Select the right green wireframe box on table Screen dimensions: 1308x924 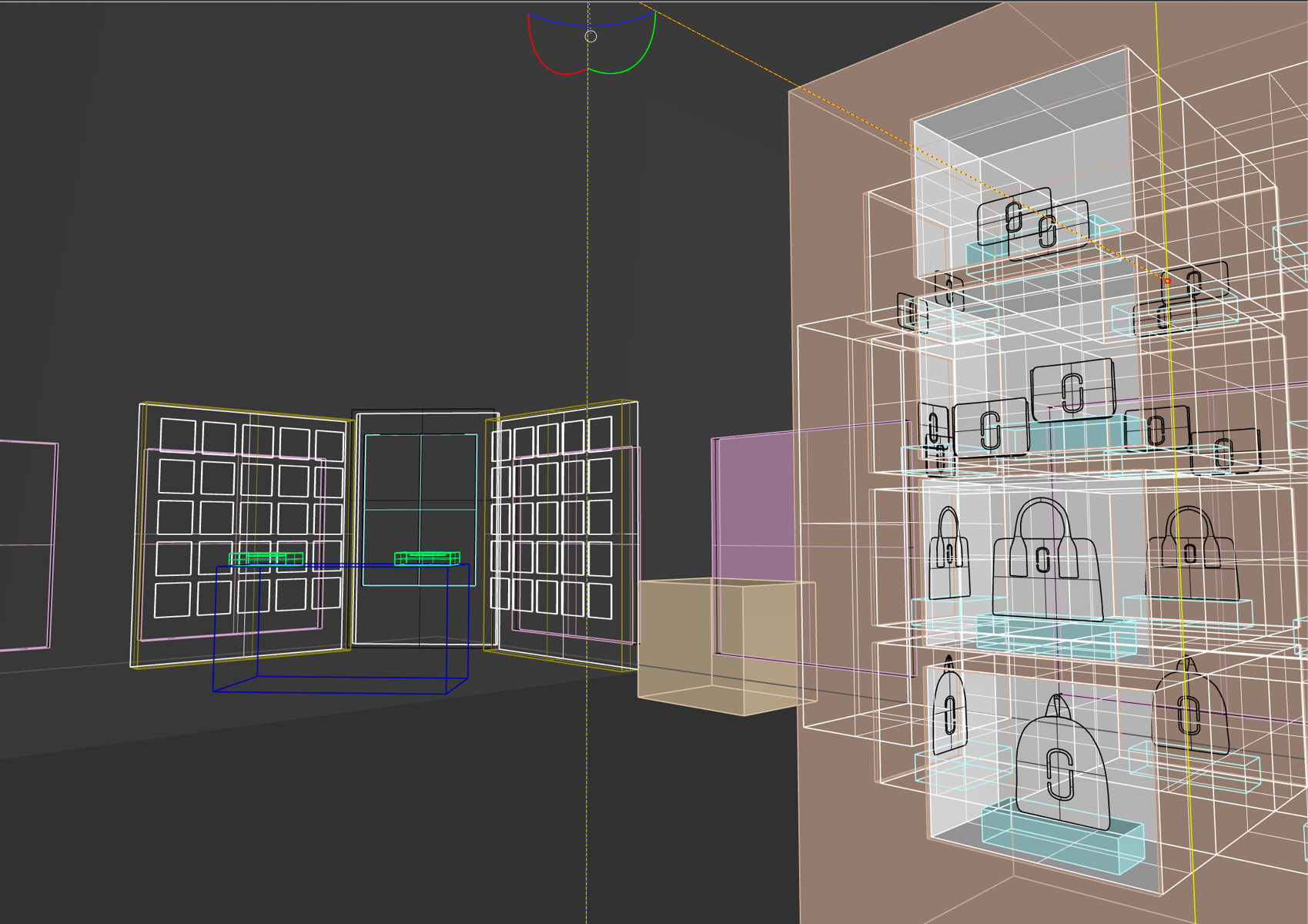427,558
